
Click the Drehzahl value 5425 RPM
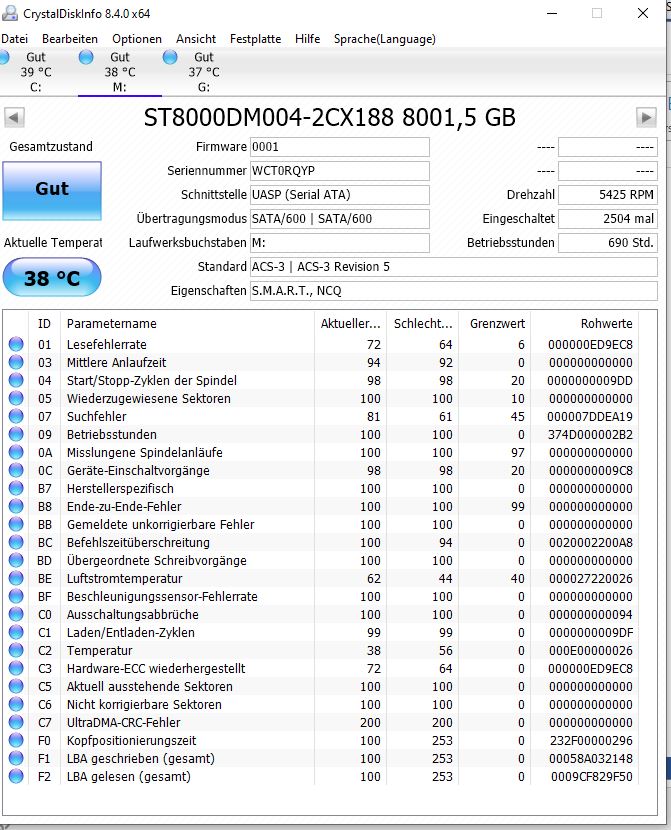pos(607,194)
